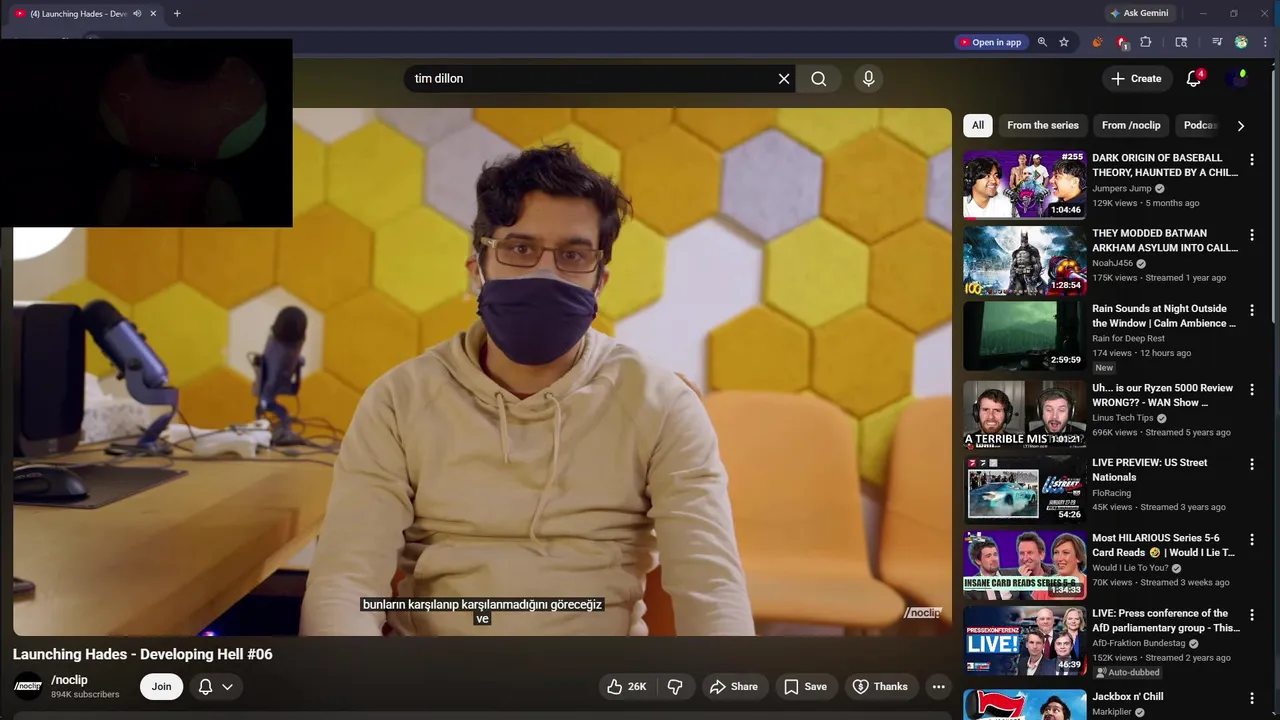Open the FloRacing live preview thumbnail
The height and width of the screenshot is (720, 1280).
[1024, 490]
